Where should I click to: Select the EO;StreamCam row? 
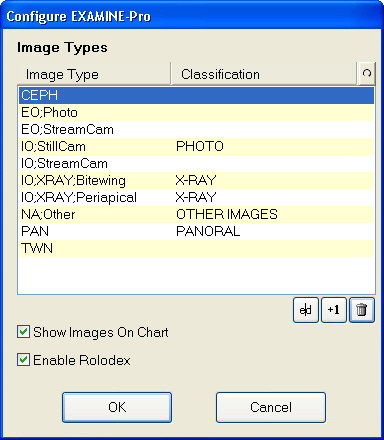pos(196,129)
